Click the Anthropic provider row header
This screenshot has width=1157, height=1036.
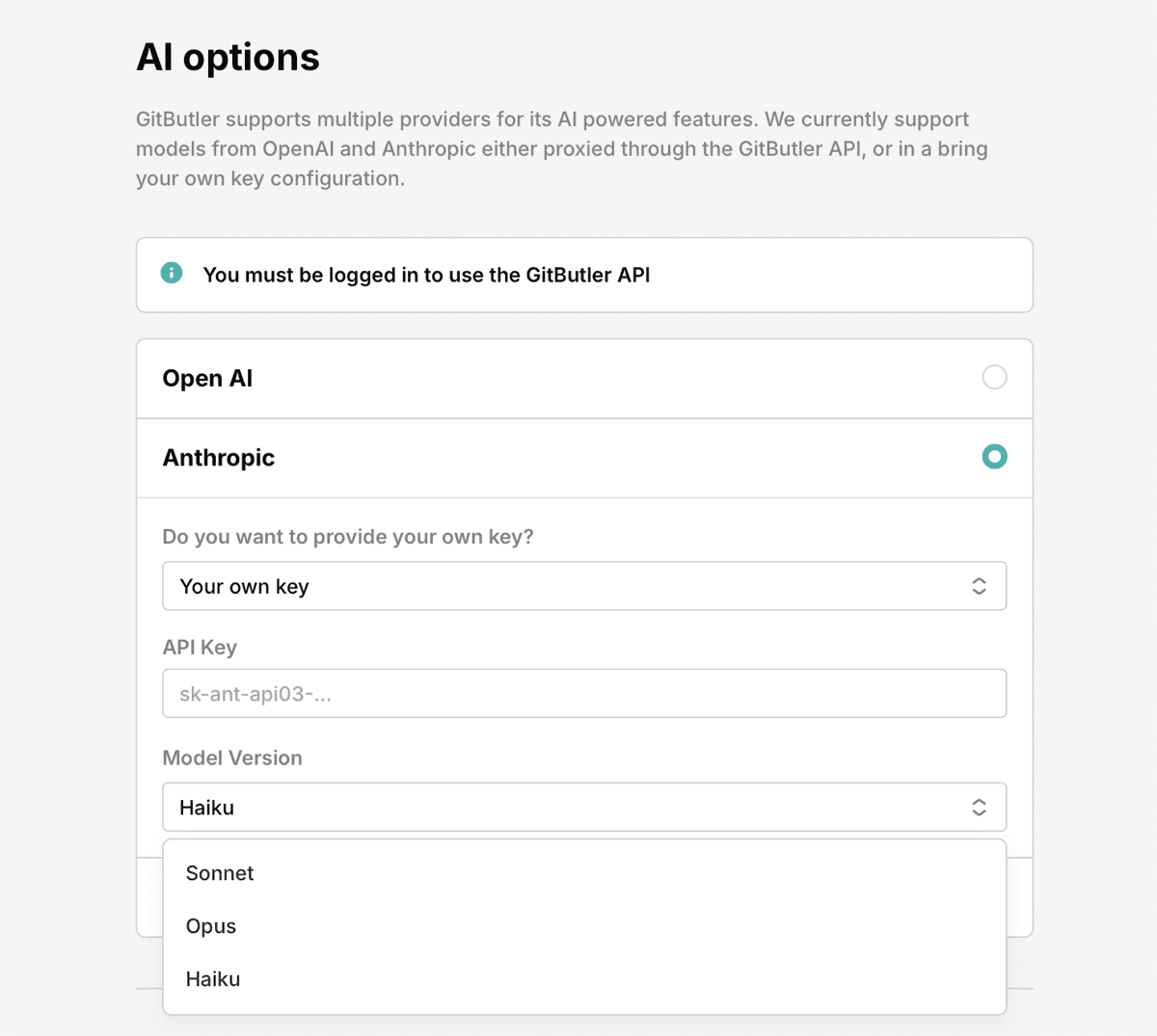(219, 457)
